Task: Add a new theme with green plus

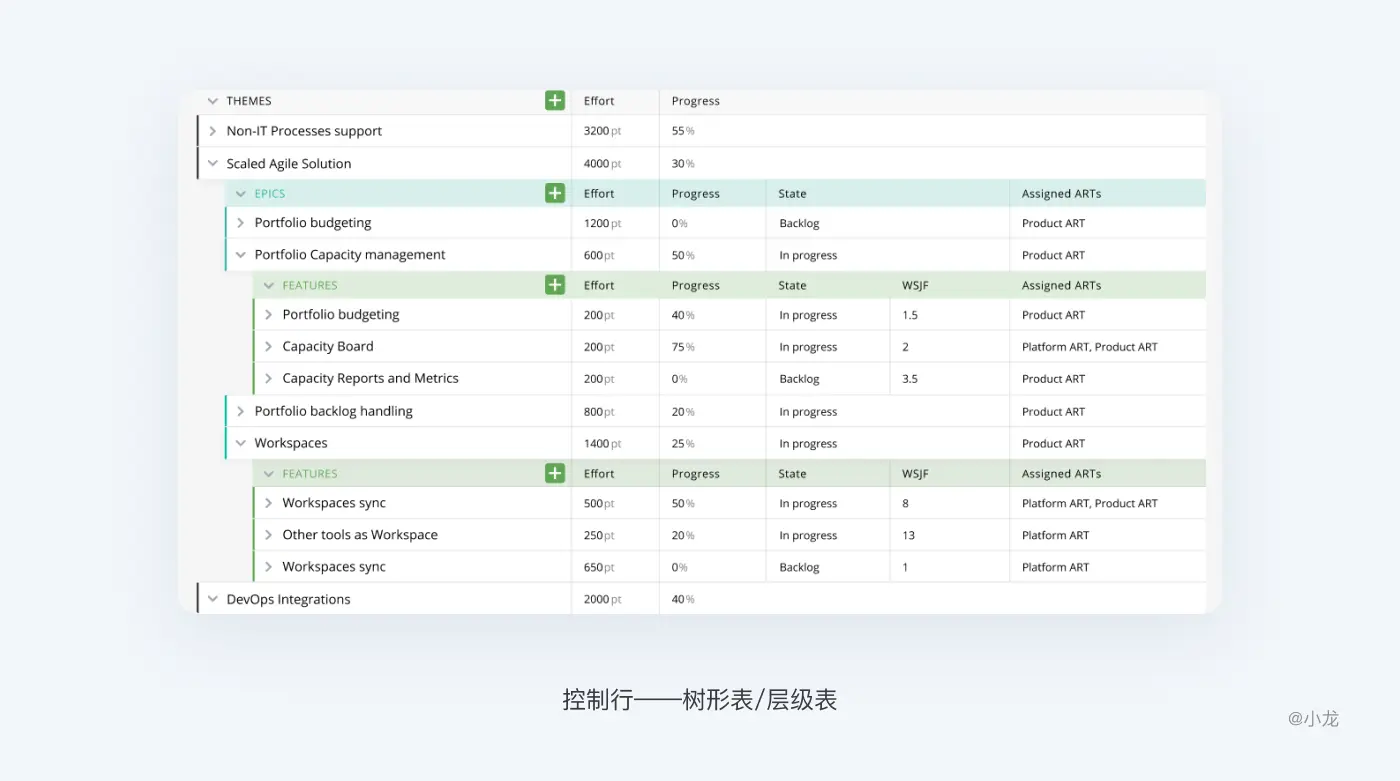Action: (555, 100)
